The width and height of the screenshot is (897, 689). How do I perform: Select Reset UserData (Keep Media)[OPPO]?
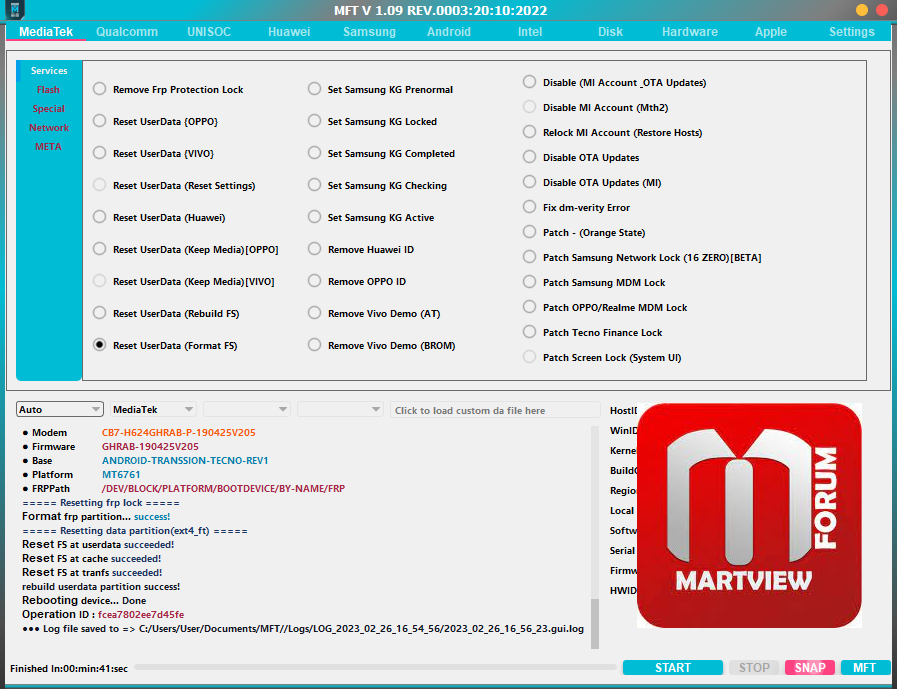coord(186,250)
